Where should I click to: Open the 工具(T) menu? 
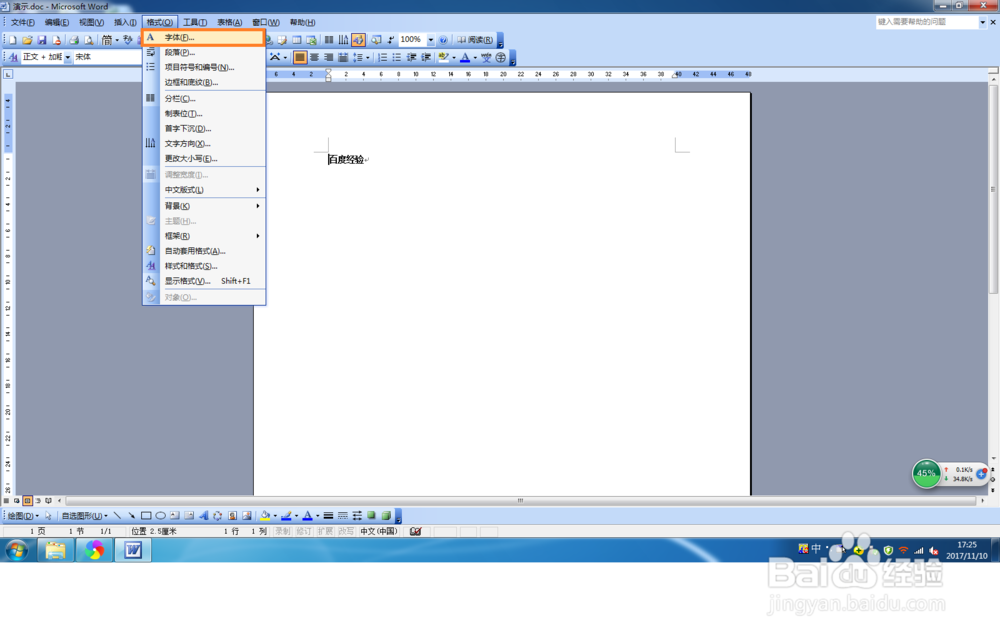(195, 22)
